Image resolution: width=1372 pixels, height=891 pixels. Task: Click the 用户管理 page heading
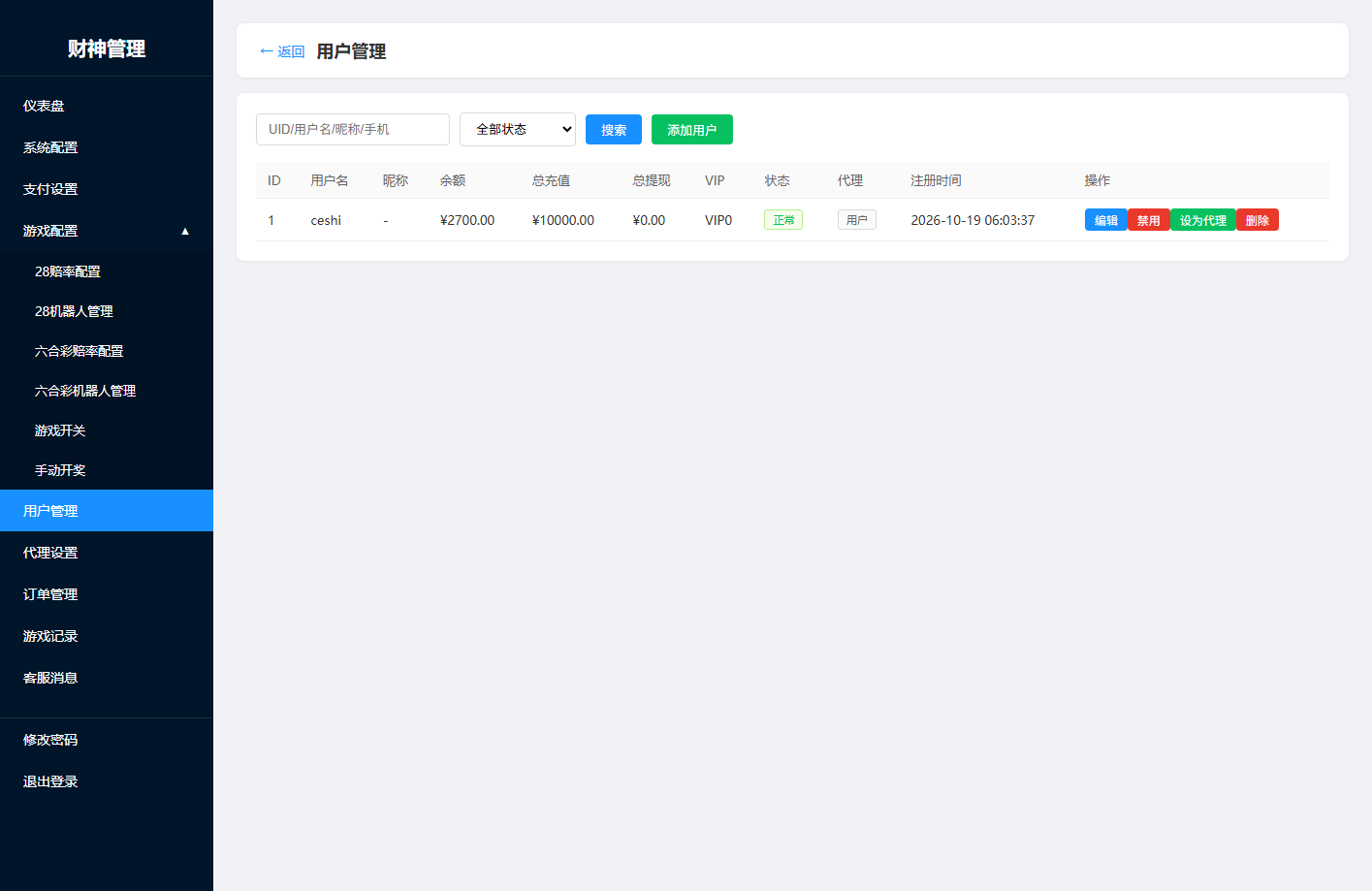[x=351, y=51]
